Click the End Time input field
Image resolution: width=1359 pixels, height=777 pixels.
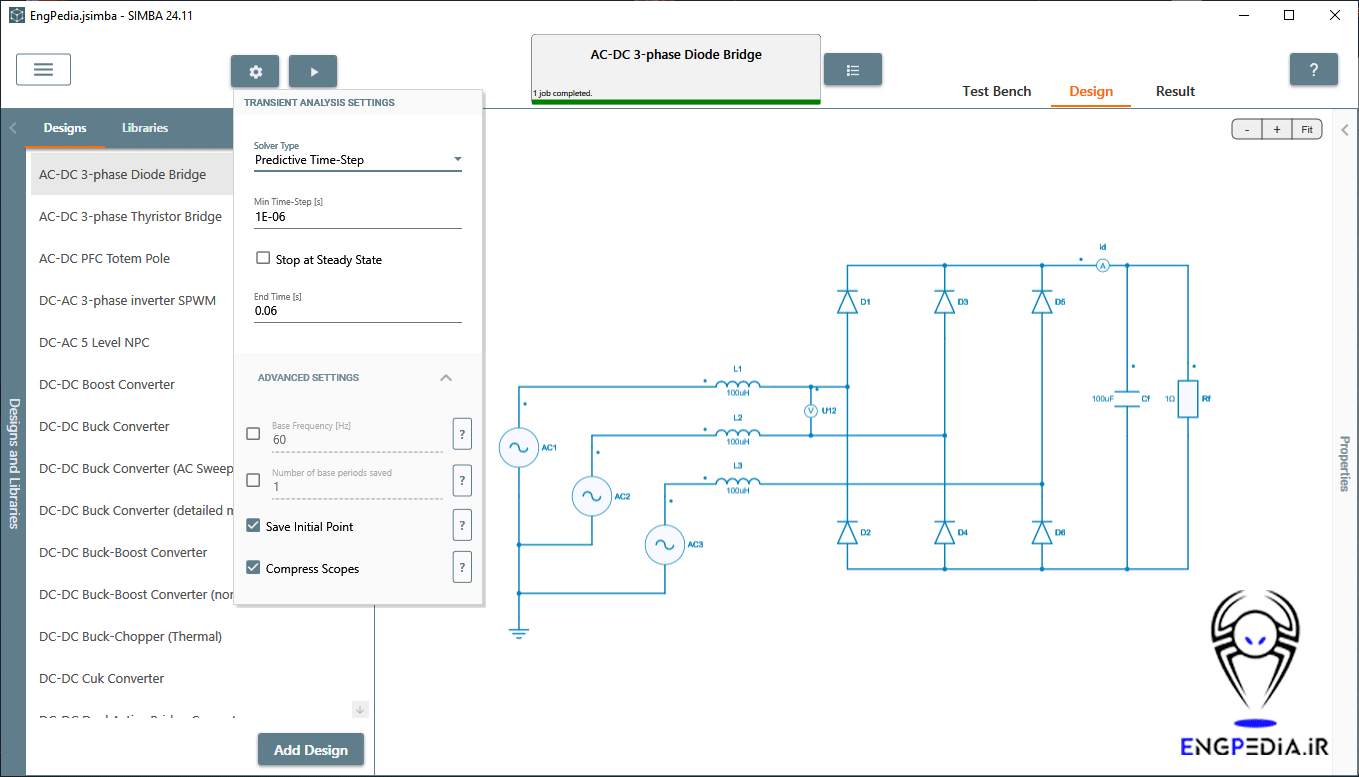coord(357,311)
